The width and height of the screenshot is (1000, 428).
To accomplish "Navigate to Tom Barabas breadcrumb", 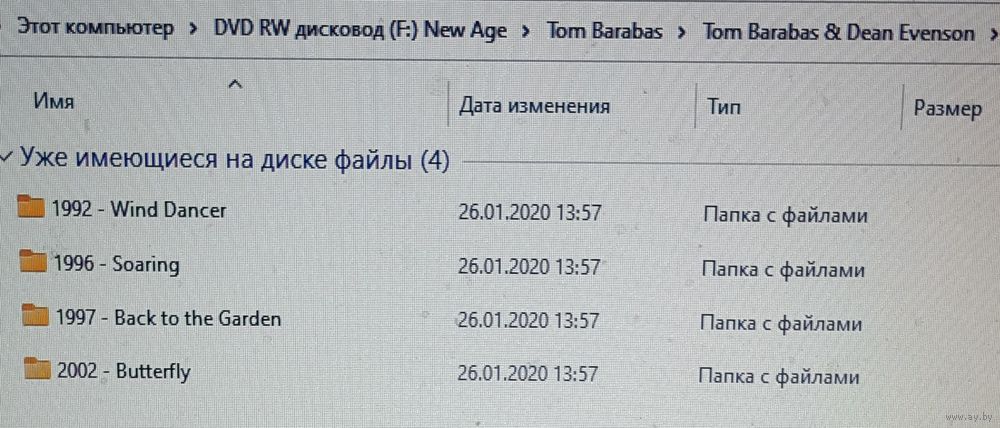I will (x=605, y=31).
